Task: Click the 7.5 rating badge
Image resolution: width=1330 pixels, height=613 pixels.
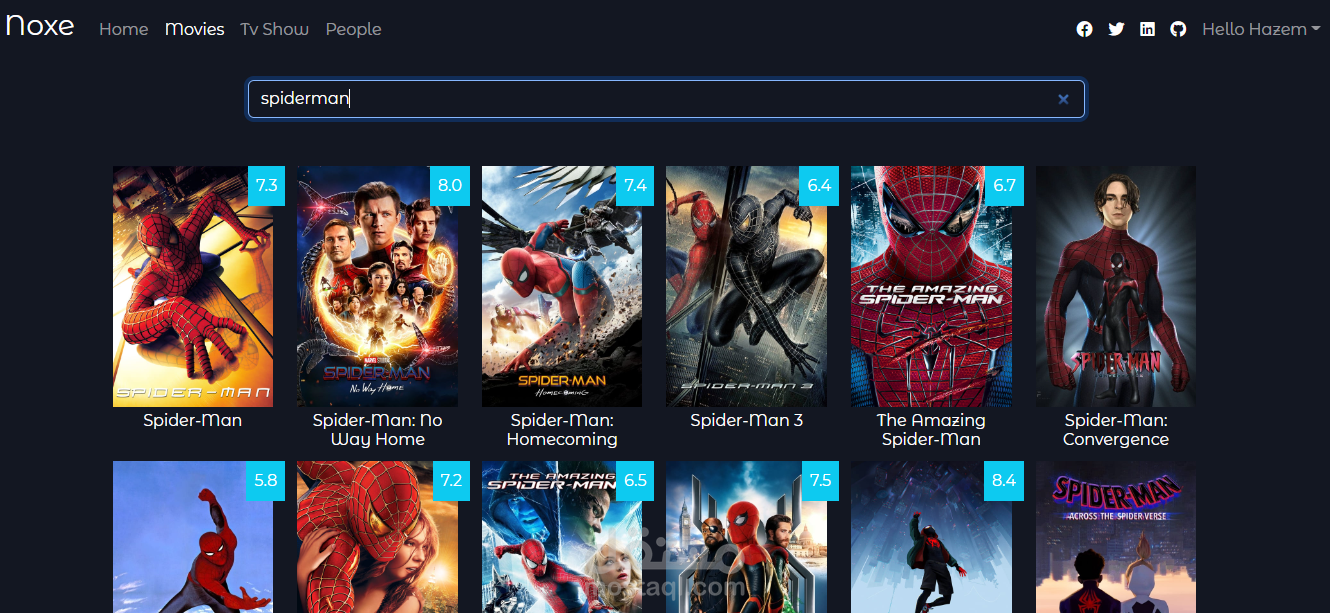Action: (x=819, y=480)
